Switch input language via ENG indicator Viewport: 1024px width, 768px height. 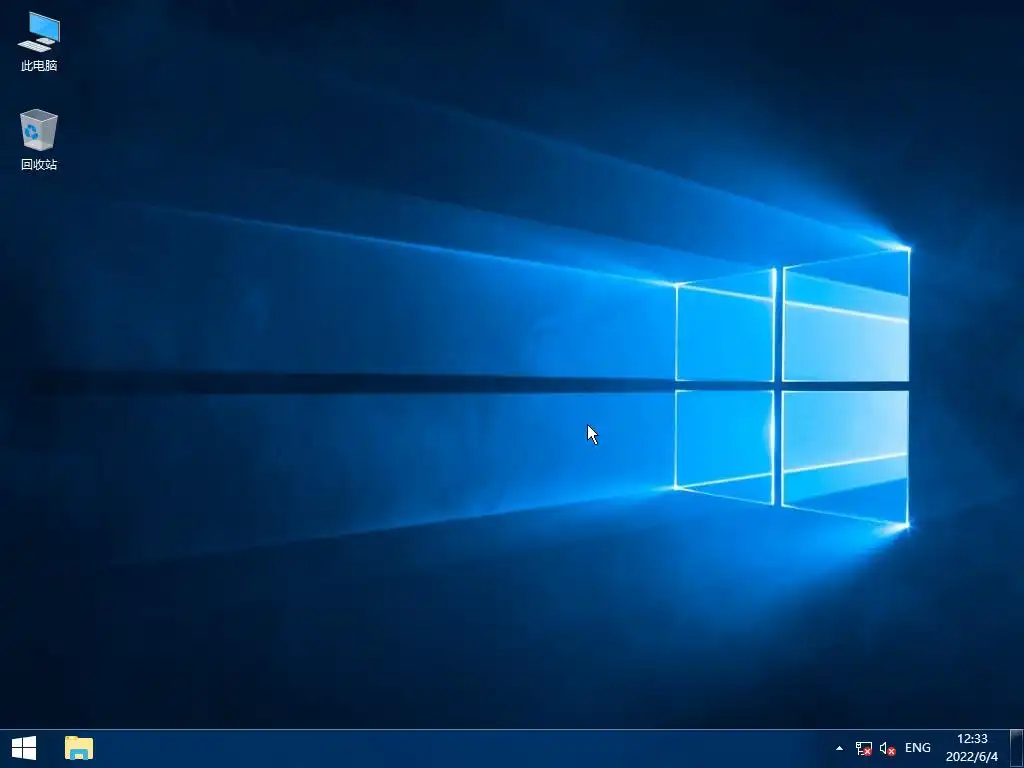pyautogui.click(x=918, y=748)
